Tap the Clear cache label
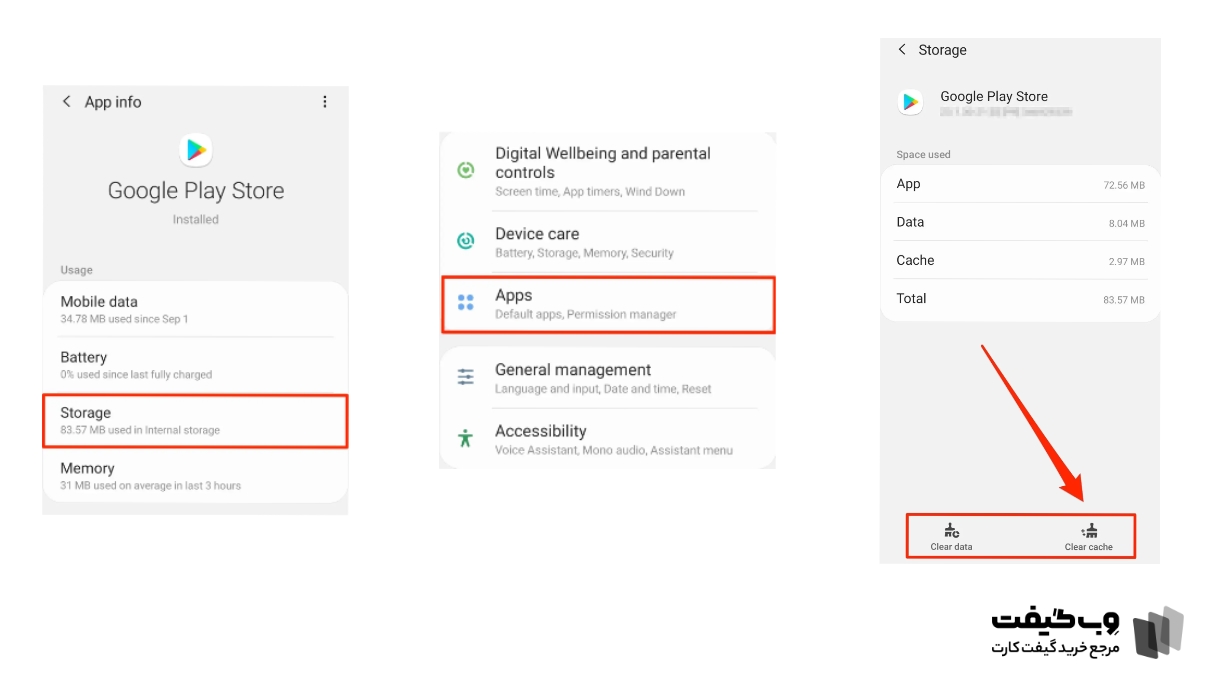The width and height of the screenshot is (1215, 684). pyautogui.click(x=1088, y=547)
